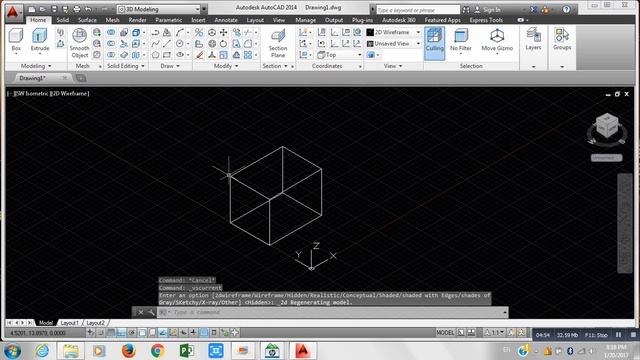This screenshot has width=640, height=360.
Task: Toggle Infer Constraints in the status bar
Action: click(x=91, y=333)
